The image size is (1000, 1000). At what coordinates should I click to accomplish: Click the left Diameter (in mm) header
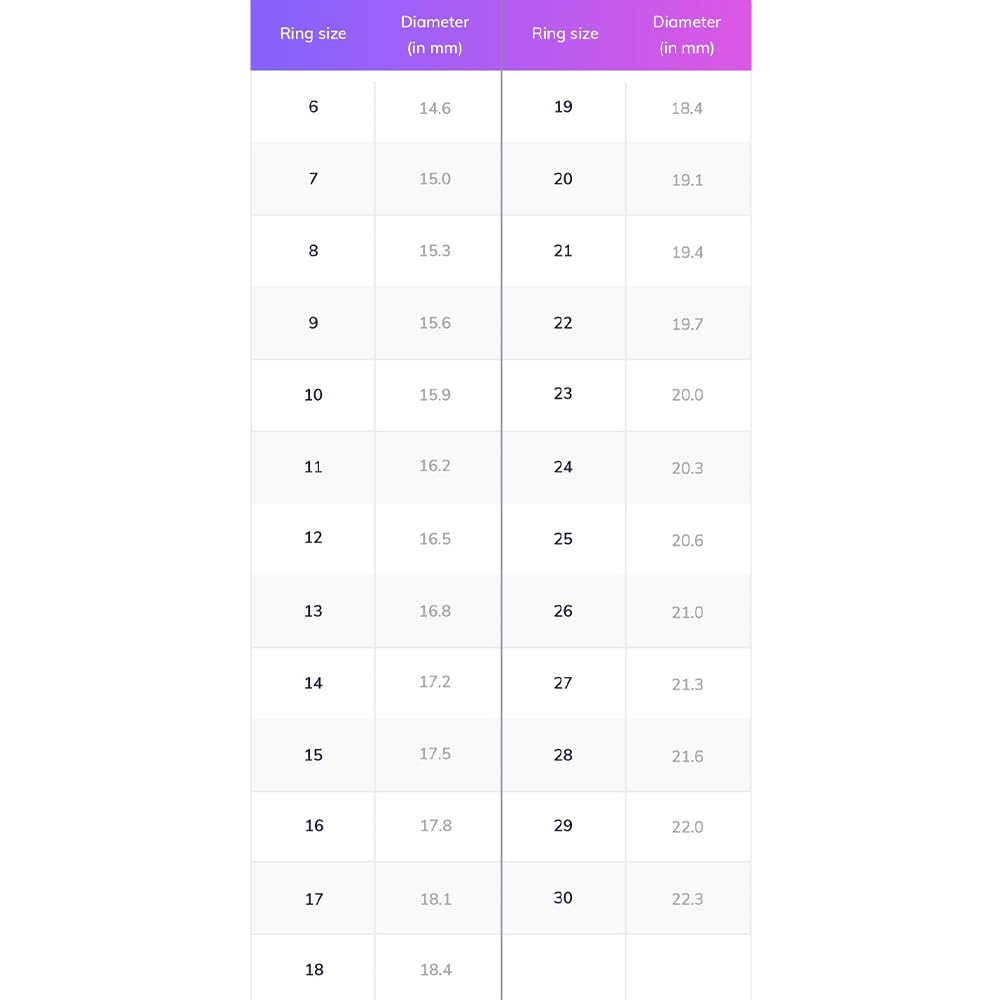435,35
